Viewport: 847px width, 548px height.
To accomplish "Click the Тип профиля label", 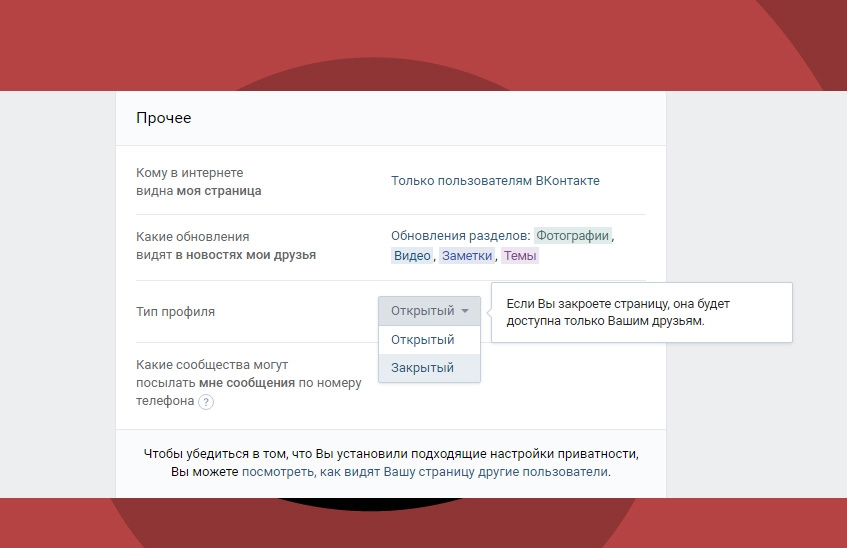I will [176, 312].
